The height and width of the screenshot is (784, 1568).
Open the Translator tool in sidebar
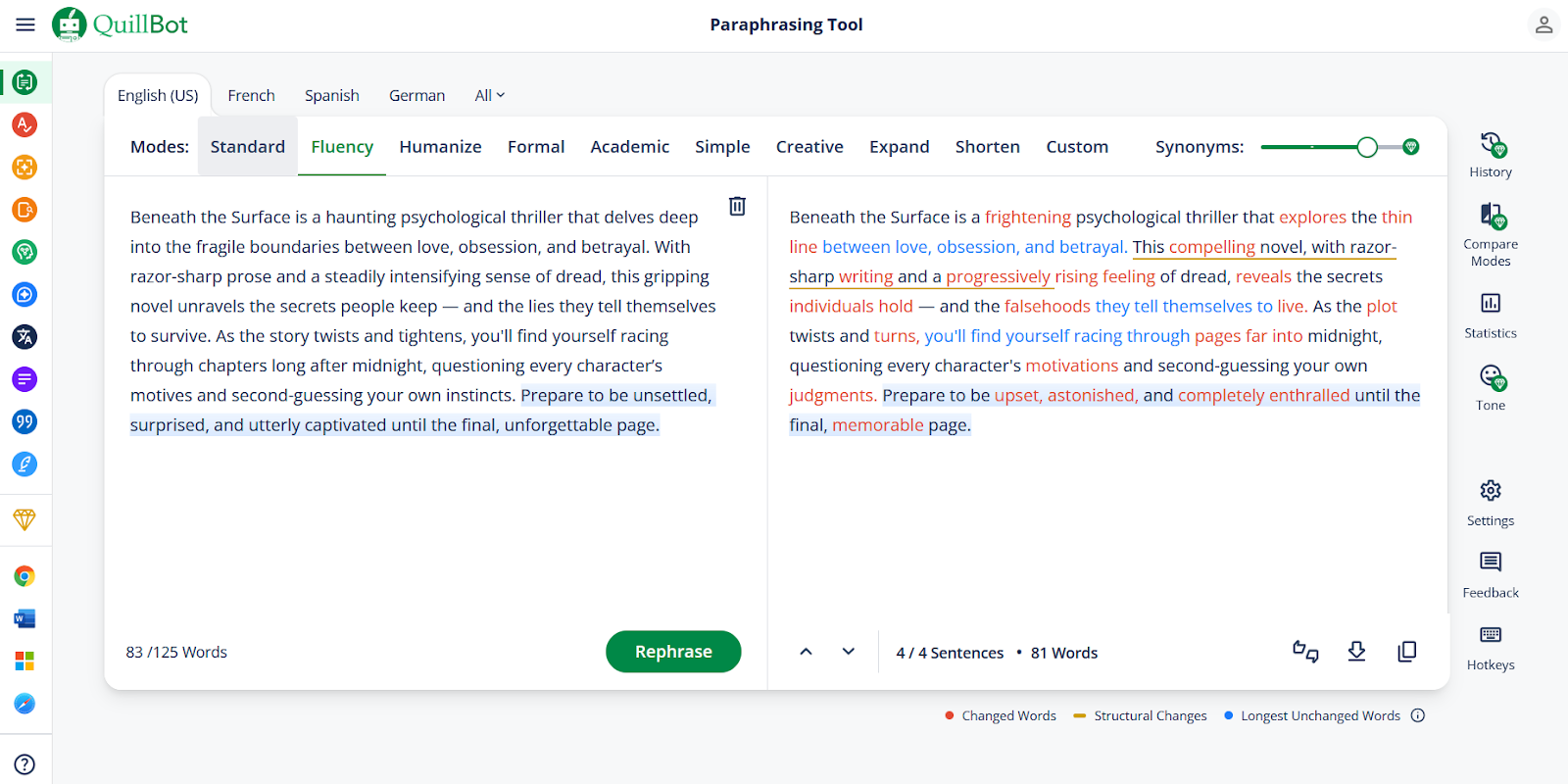(x=24, y=337)
